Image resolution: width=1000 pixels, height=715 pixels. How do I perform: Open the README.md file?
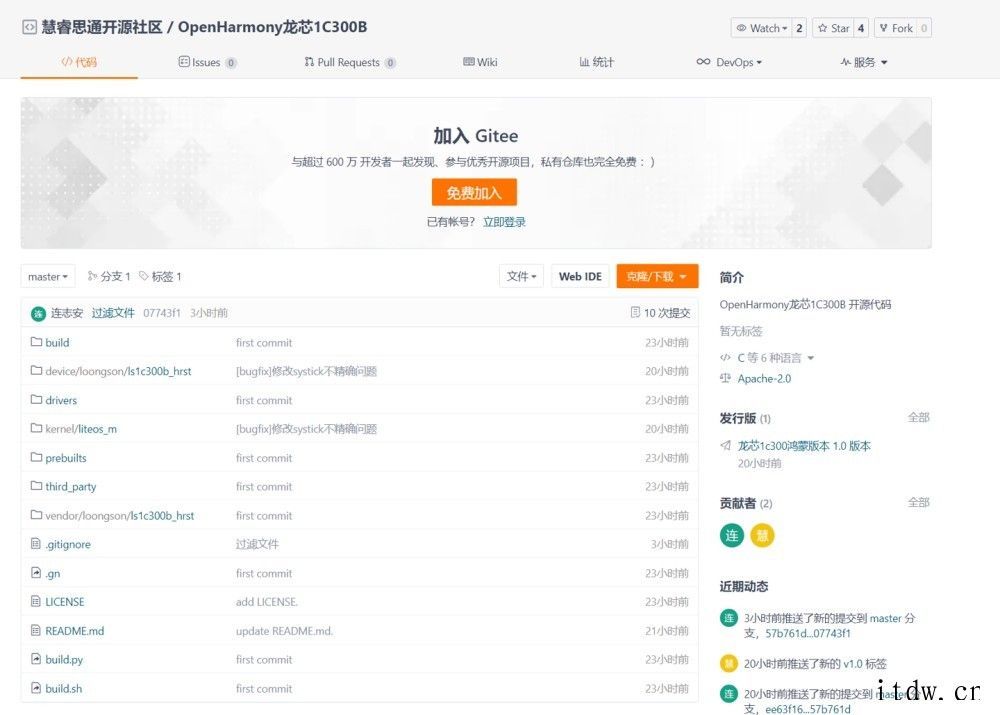74,631
